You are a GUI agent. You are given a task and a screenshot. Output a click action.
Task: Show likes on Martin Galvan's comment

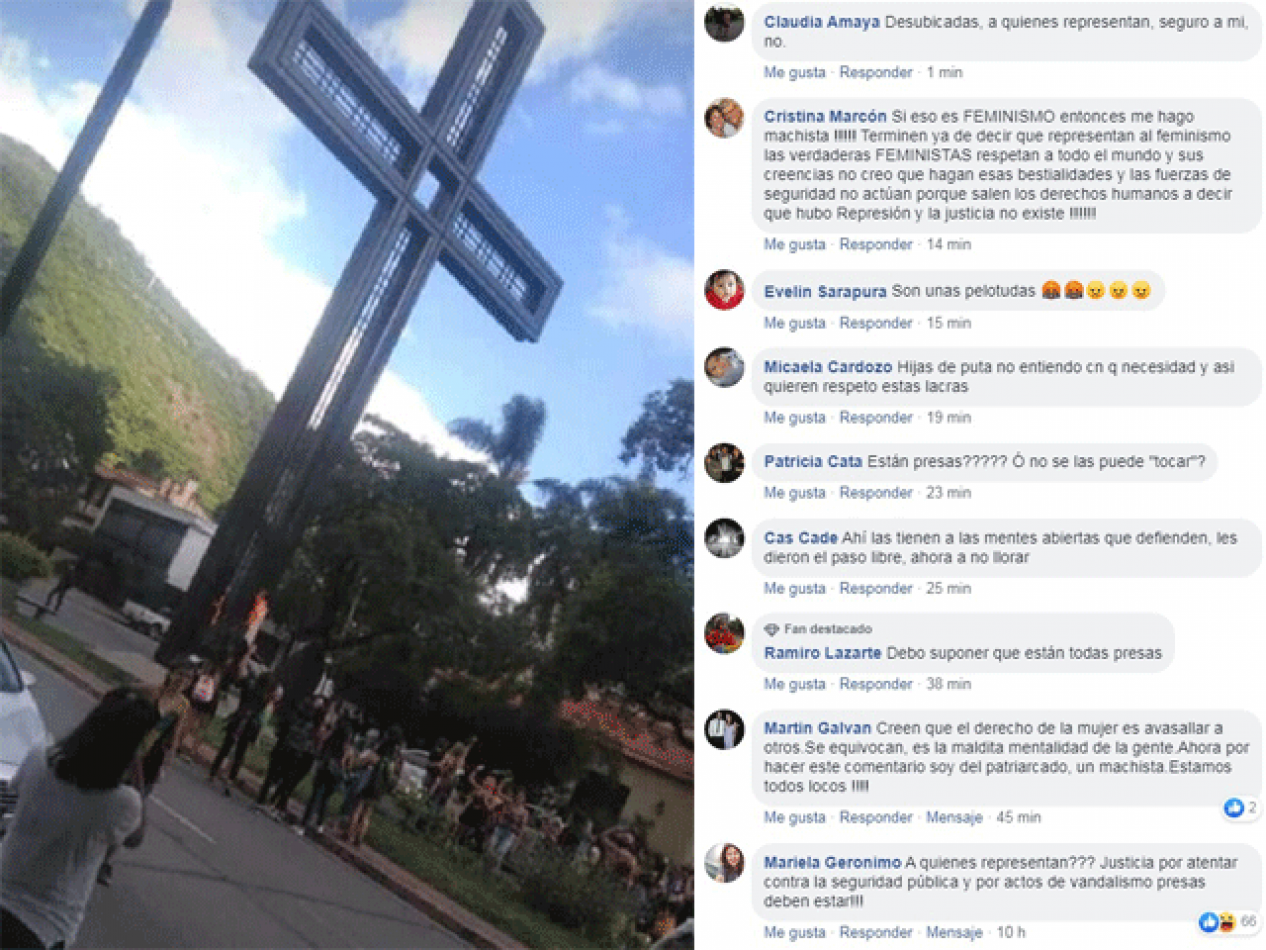click(x=1241, y=808)
